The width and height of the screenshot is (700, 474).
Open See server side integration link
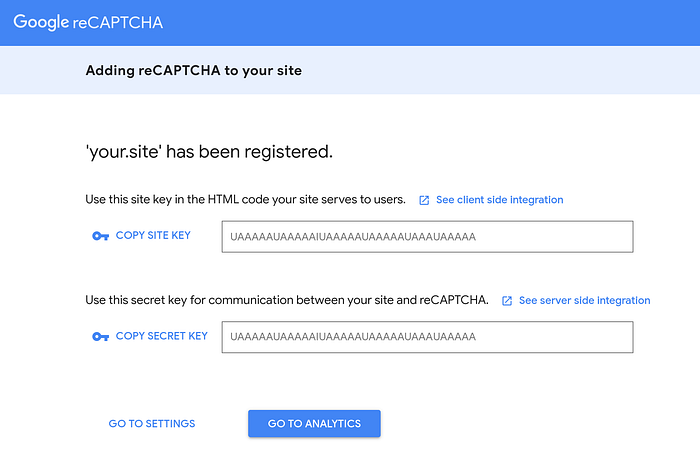click(x=584, y=301)
